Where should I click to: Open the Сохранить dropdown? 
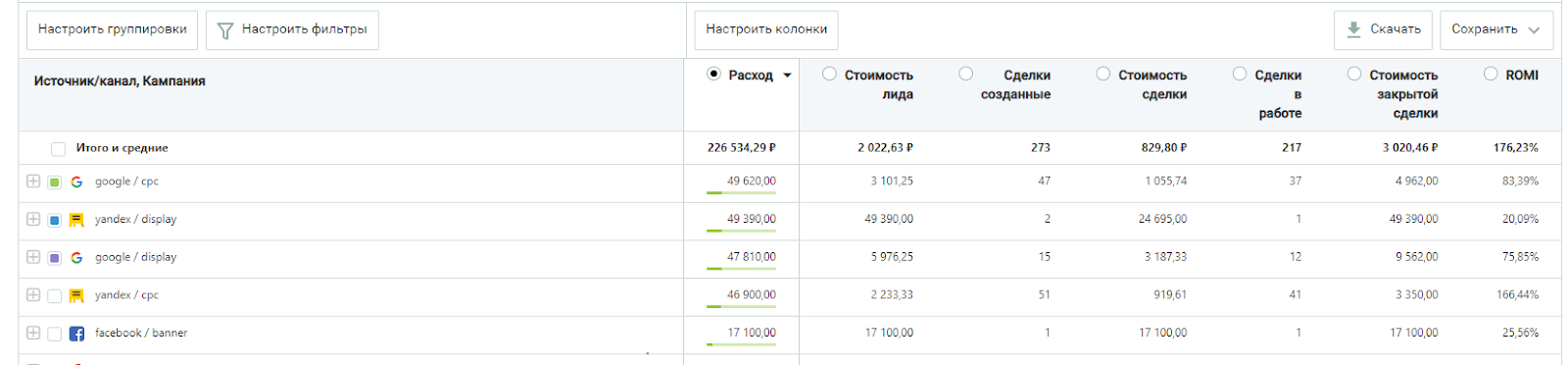pos(1495,29)
